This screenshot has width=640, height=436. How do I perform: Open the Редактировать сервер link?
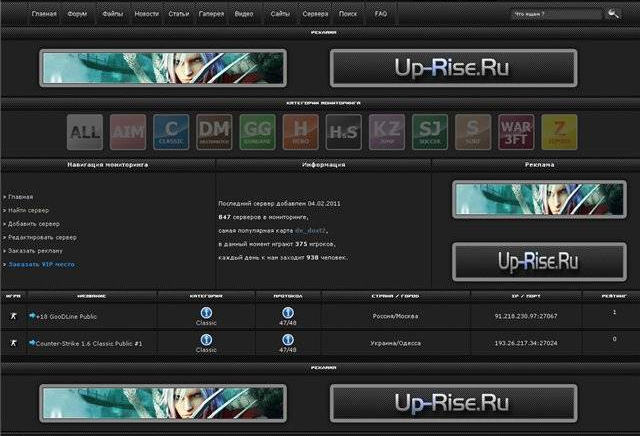pos(42,237)
